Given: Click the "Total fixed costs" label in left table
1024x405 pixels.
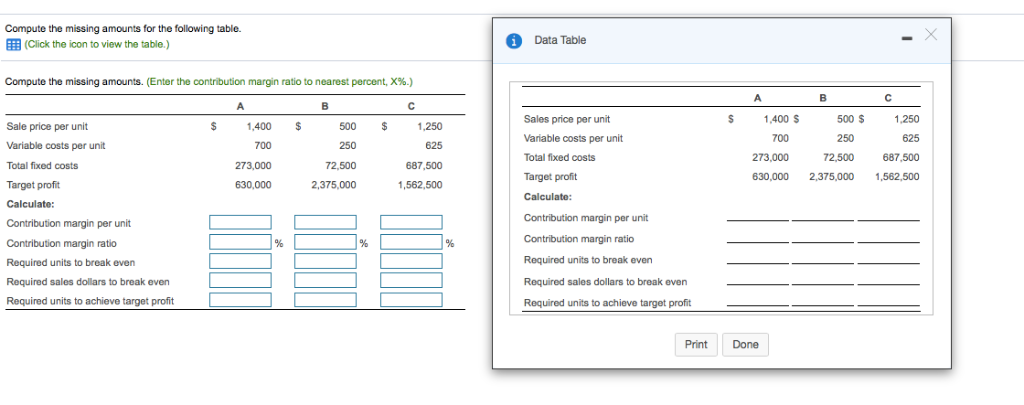Looking at the screenshot, I should (42, 165).
